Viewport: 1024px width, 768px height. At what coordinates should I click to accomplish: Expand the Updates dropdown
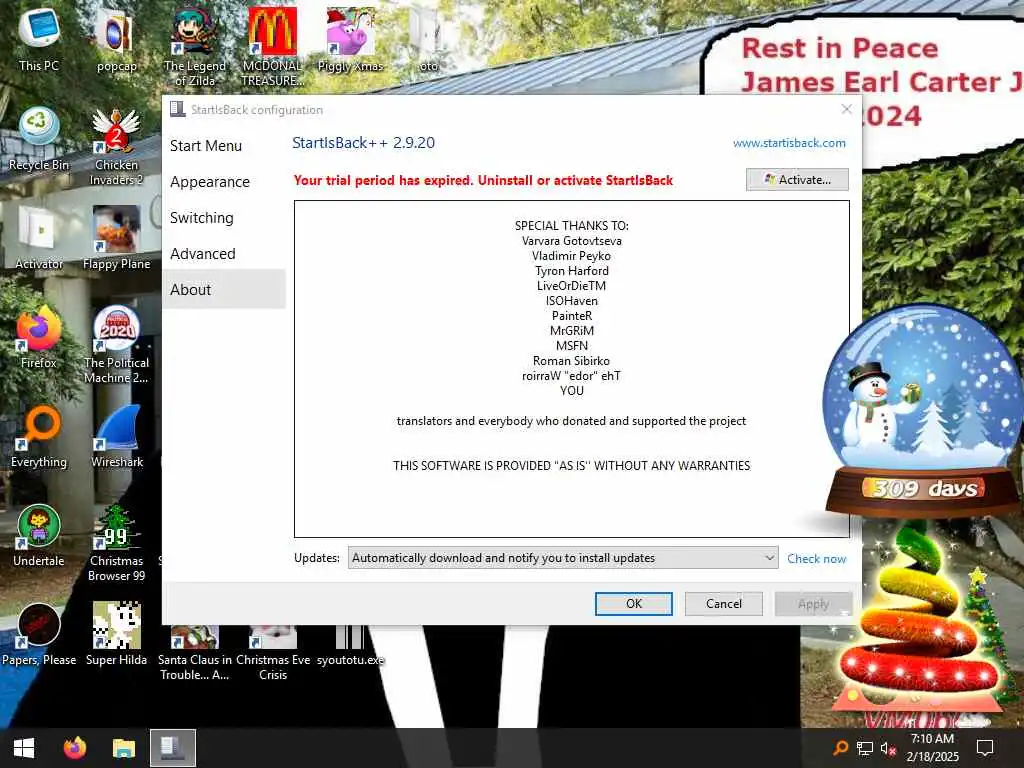click(x=562, y=558)
